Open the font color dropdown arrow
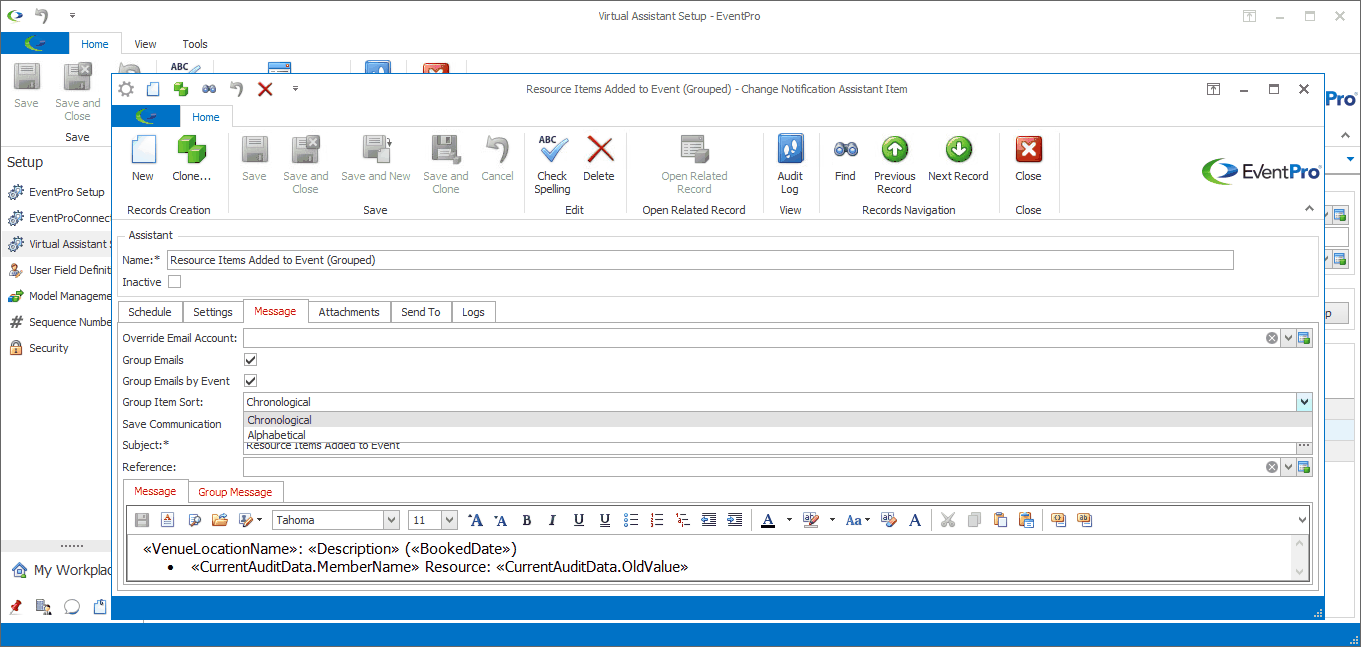 click(x=789, y=520)
